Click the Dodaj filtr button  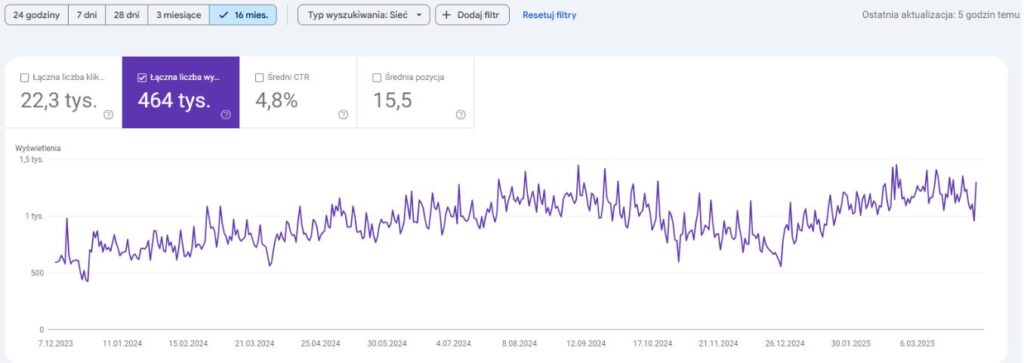(472, 15)
